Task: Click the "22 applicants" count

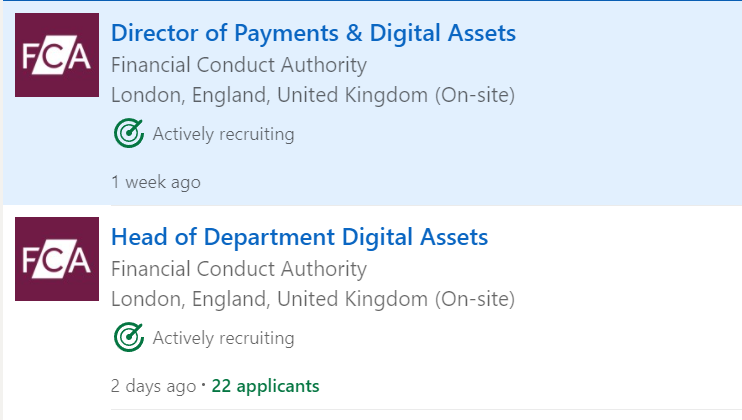Action: point(265,386)
